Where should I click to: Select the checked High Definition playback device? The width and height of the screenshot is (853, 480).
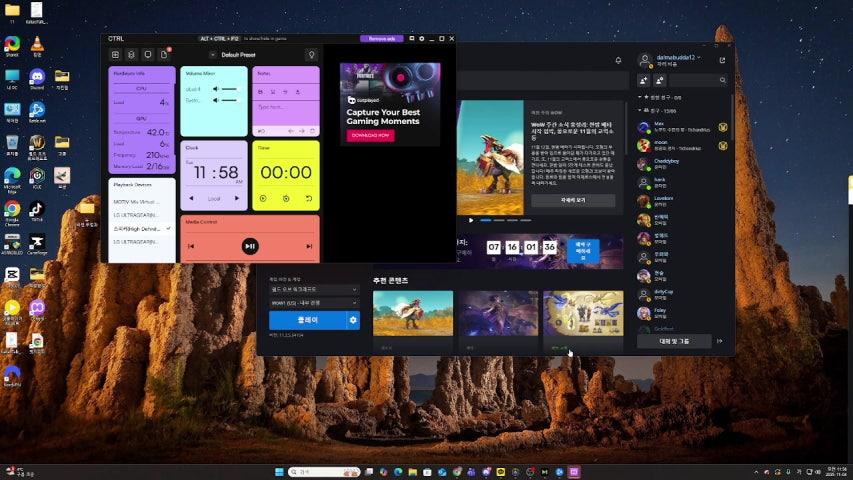coord(140,228)
